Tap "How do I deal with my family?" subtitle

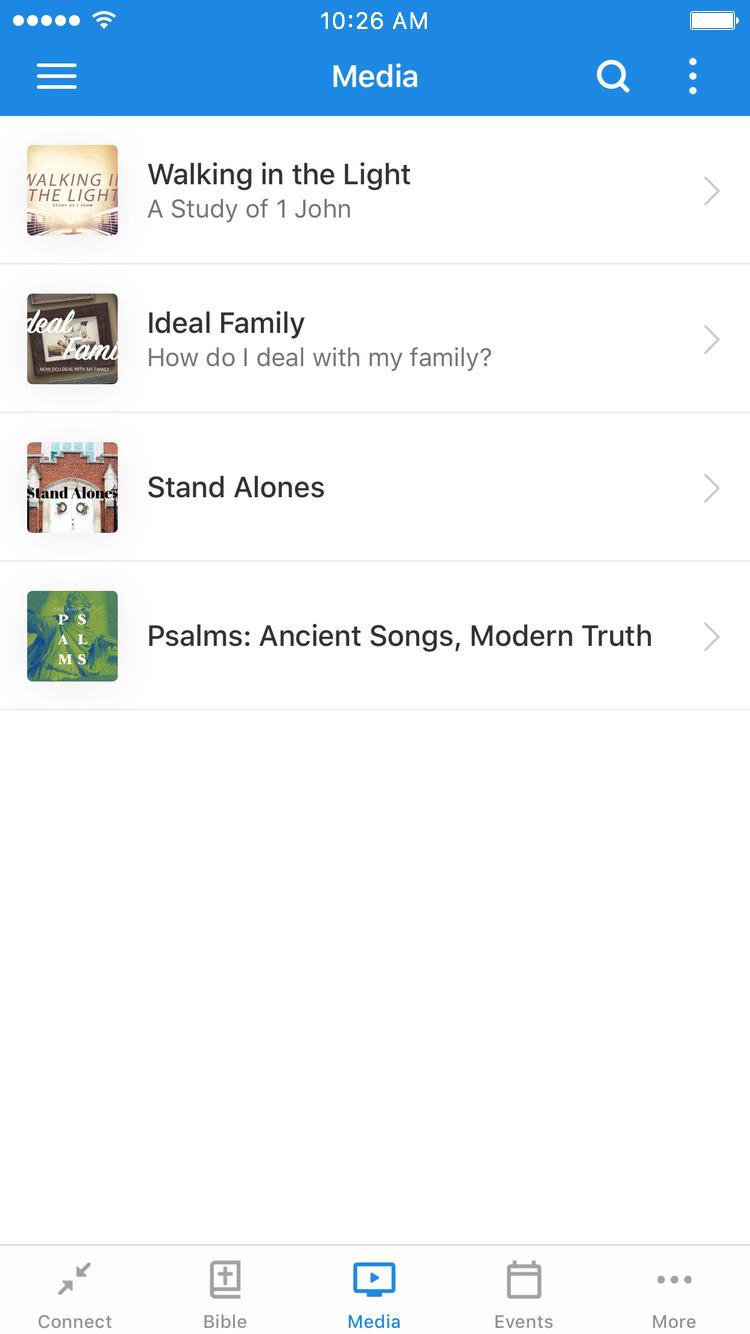point(319,357)
